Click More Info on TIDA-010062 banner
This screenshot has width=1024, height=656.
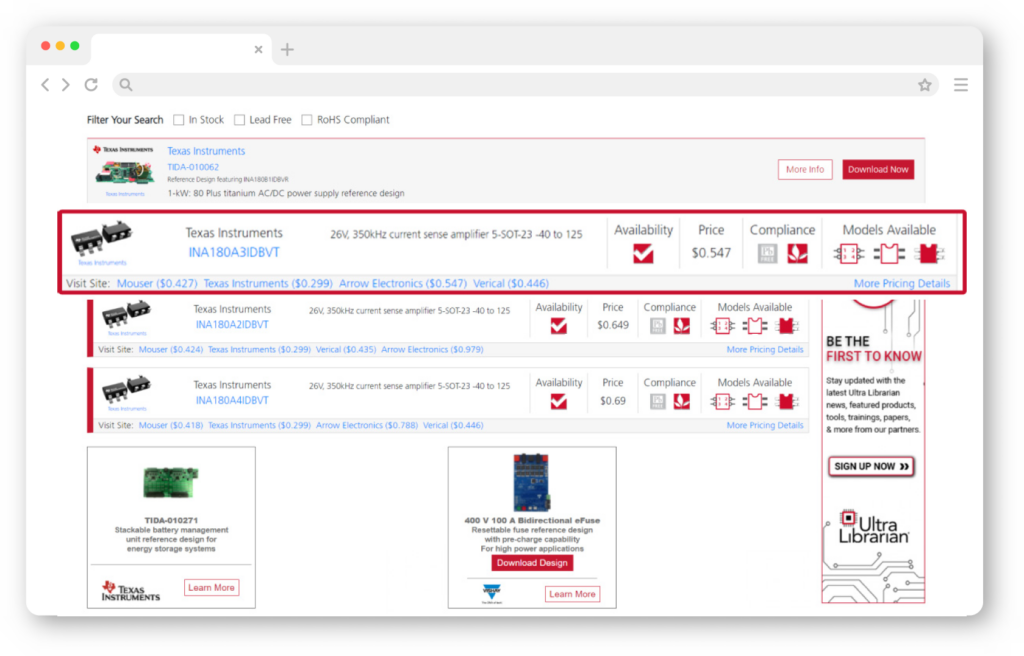[x=805, y=169]
